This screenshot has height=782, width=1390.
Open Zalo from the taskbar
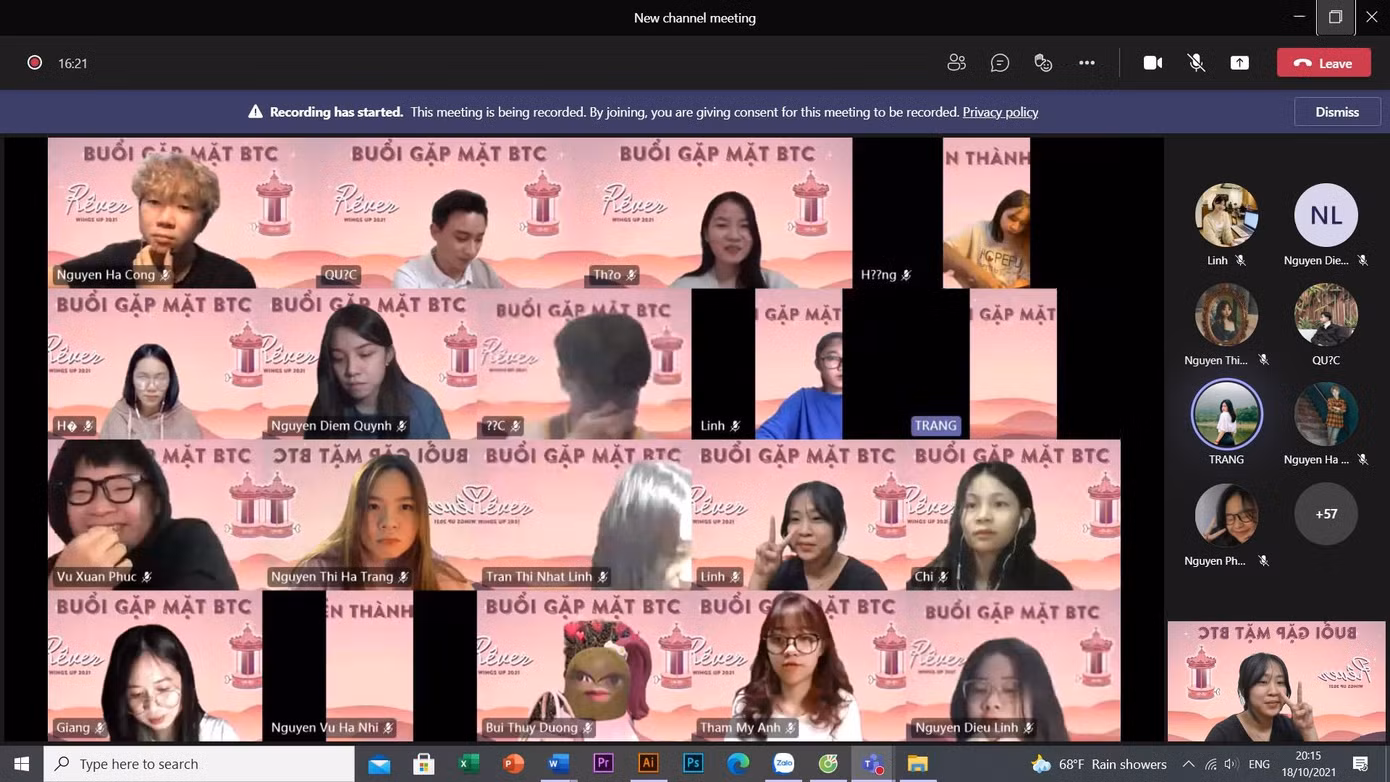783,764
